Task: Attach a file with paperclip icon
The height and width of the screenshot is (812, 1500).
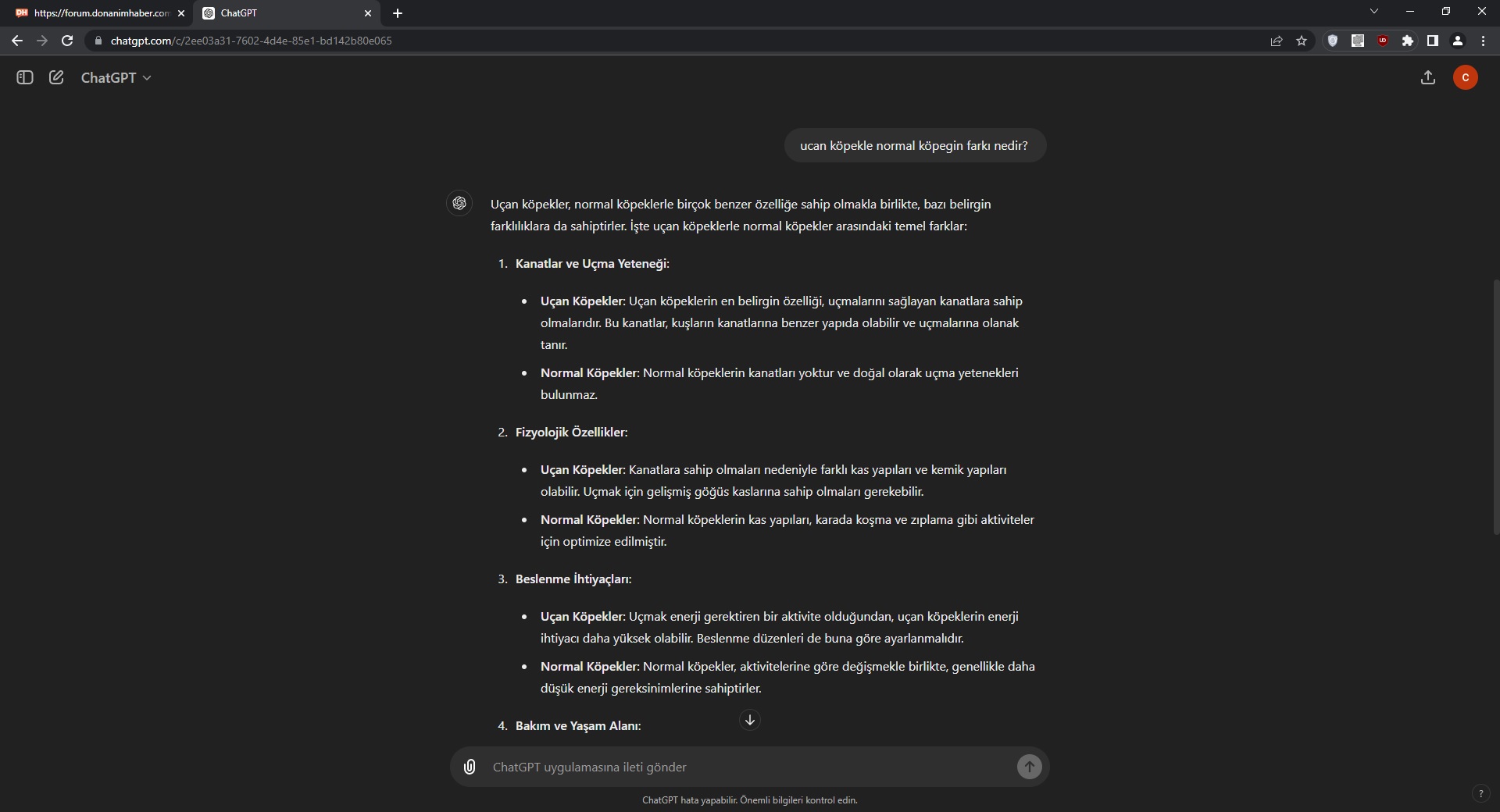Action: tap(470, 767)
